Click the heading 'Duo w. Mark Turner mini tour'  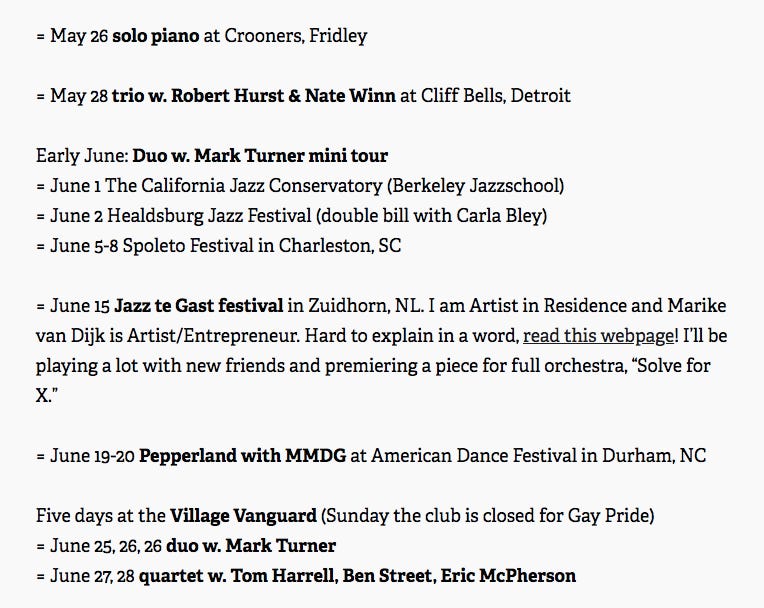pyautogui.click(x=260, y=156)
